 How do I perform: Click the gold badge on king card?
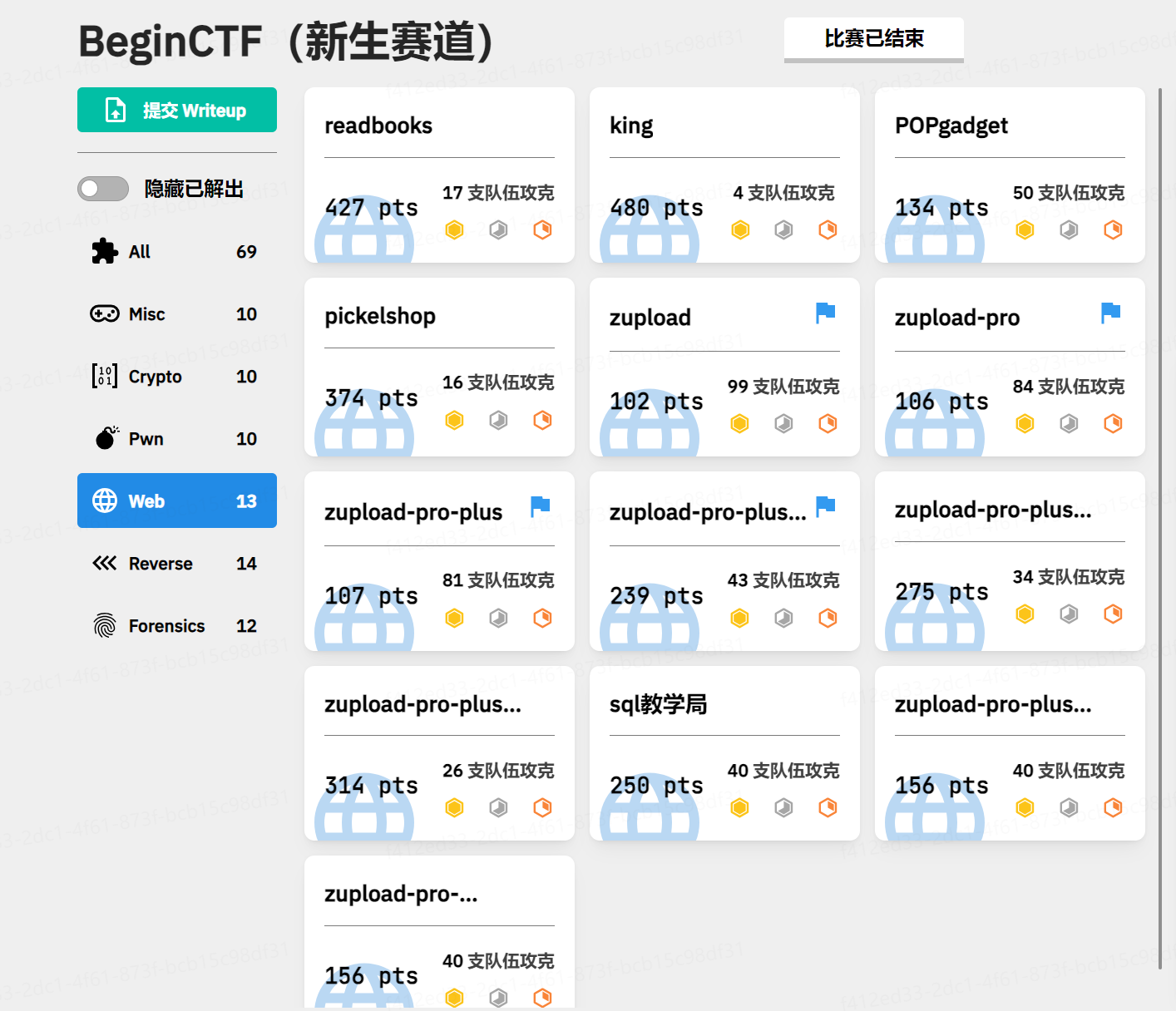[739, 229]
